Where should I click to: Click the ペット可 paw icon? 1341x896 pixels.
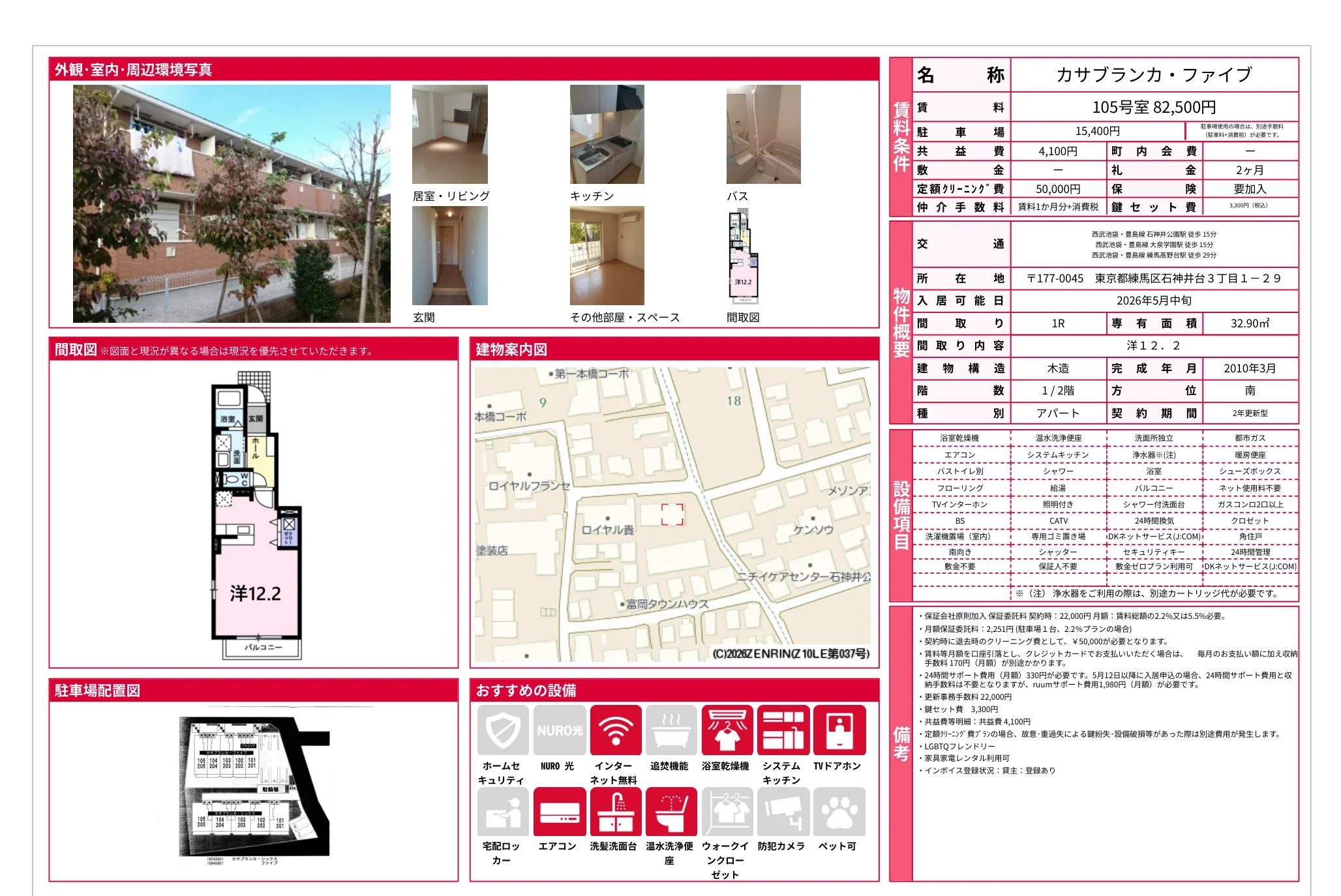(x=839, y=812)
